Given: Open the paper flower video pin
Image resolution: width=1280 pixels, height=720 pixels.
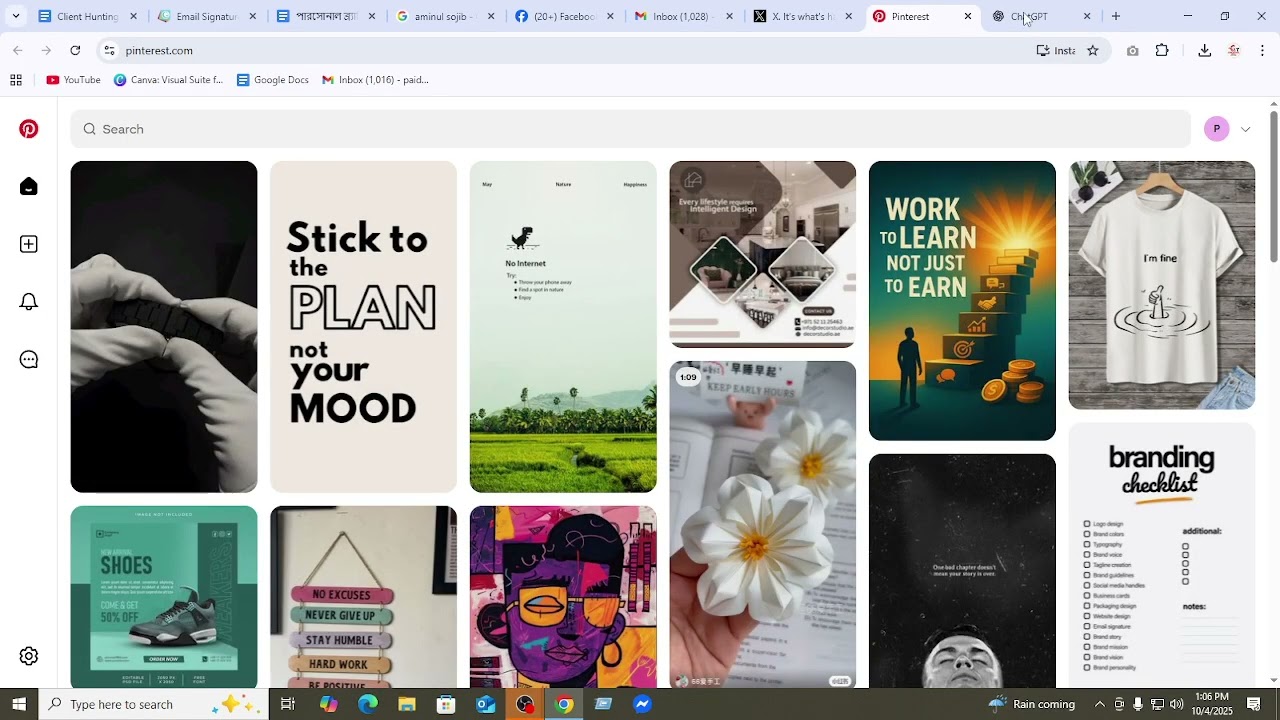Looking at the screenshot, I should pyautogui.click(x=763, y=525).
